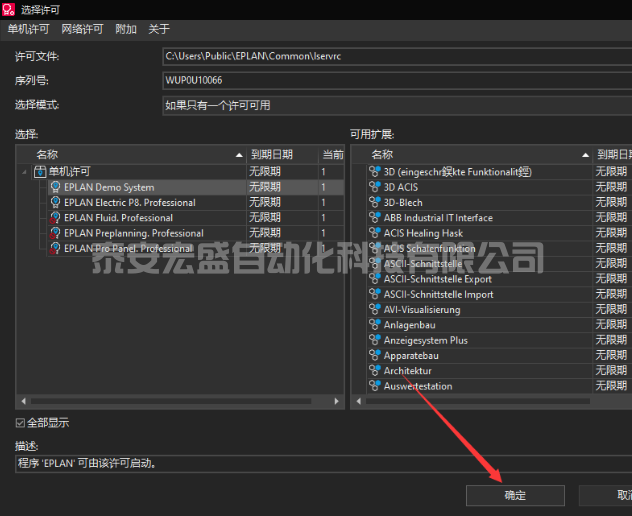Open the 关于 menu

pyautogui.click(x=159, y=29)
